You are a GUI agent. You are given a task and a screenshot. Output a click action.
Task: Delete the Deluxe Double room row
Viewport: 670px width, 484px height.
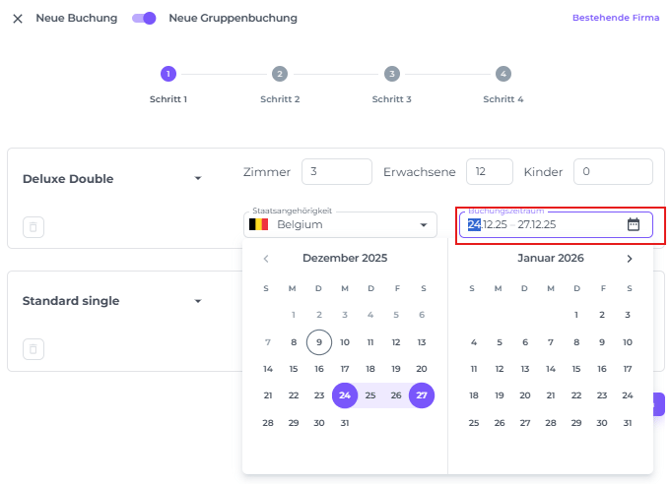(33, 227)
